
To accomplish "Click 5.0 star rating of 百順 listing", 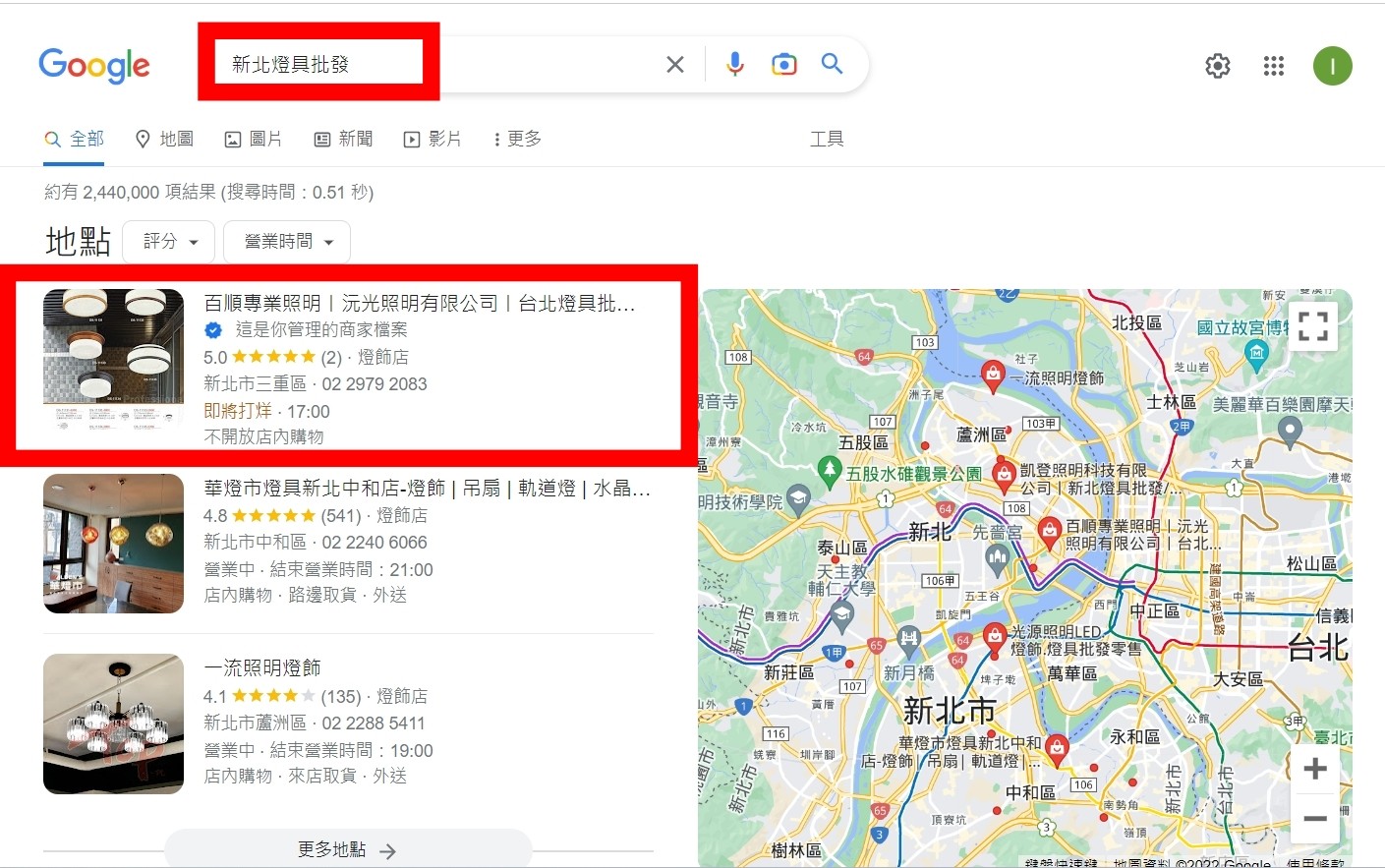I will coord(272,357).
